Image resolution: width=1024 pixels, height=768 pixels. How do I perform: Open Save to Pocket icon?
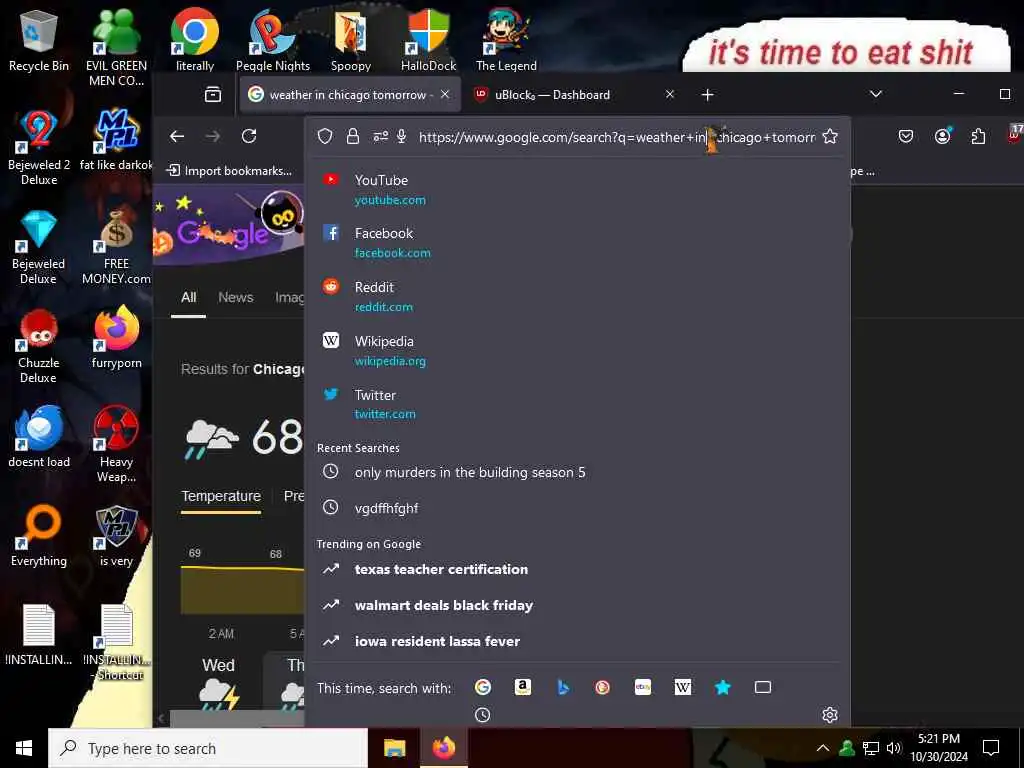coord(906,136)
